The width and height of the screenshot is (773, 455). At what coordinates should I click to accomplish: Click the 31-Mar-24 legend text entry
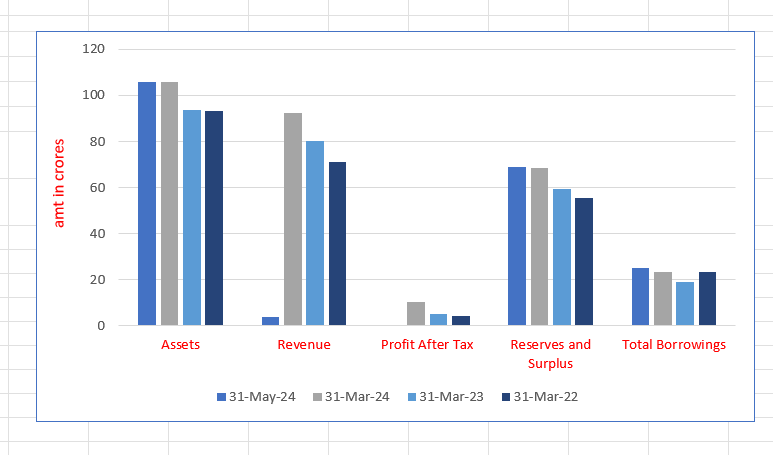click(356, 397)
